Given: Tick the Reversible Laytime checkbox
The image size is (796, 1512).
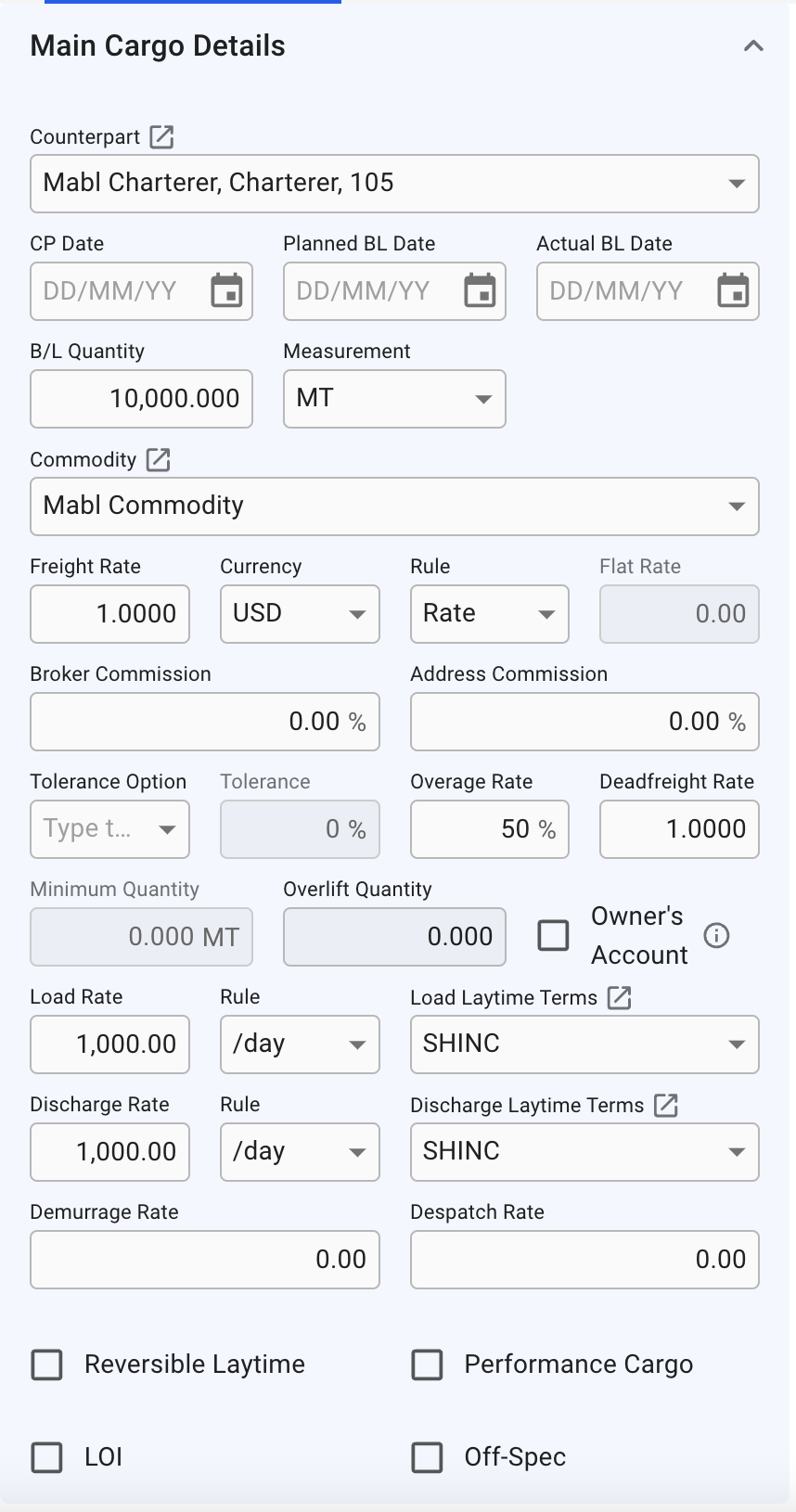Looking at the screenshot, I should click(47, 1365).
